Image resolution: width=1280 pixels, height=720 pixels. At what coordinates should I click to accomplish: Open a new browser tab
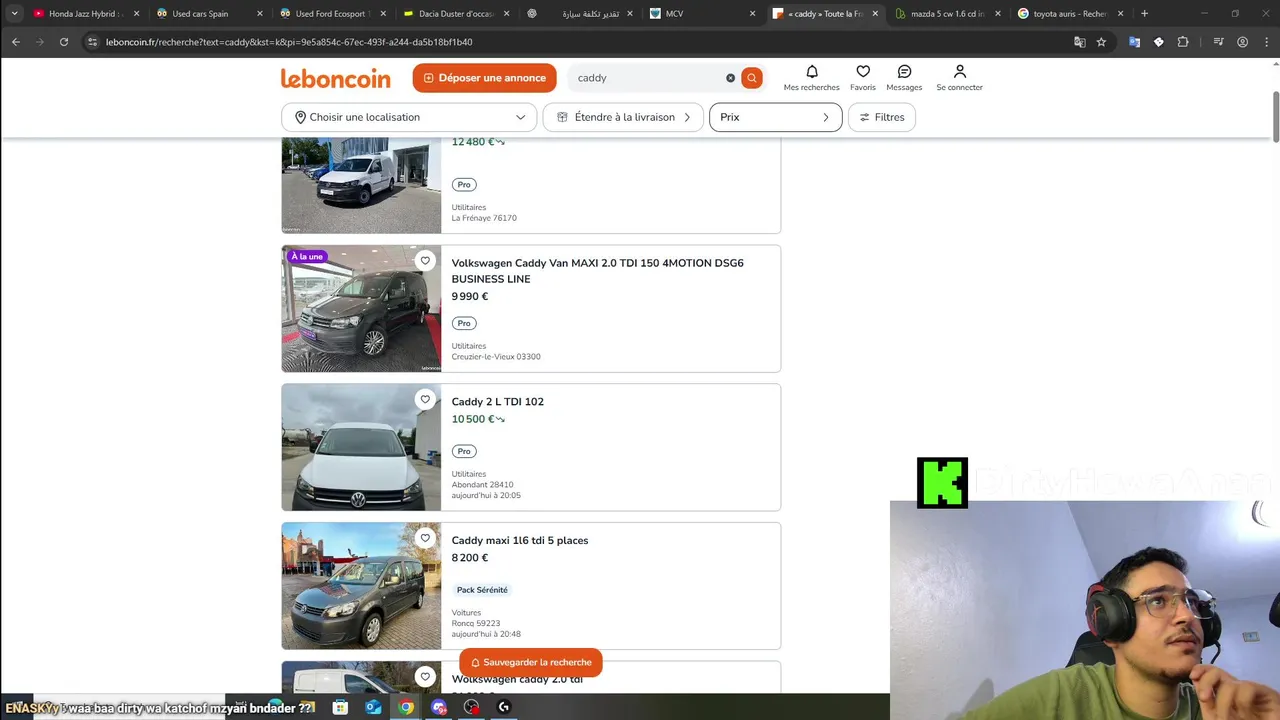coord(1144,14)
